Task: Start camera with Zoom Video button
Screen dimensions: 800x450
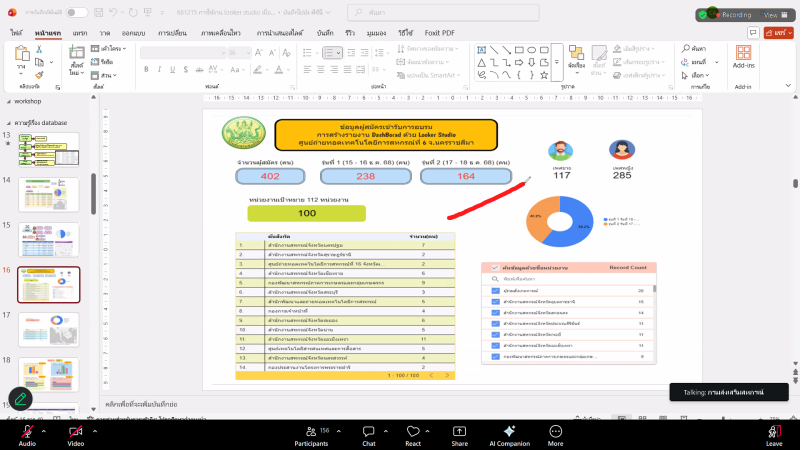Action: pyautogui.click(x=76, y=429)
